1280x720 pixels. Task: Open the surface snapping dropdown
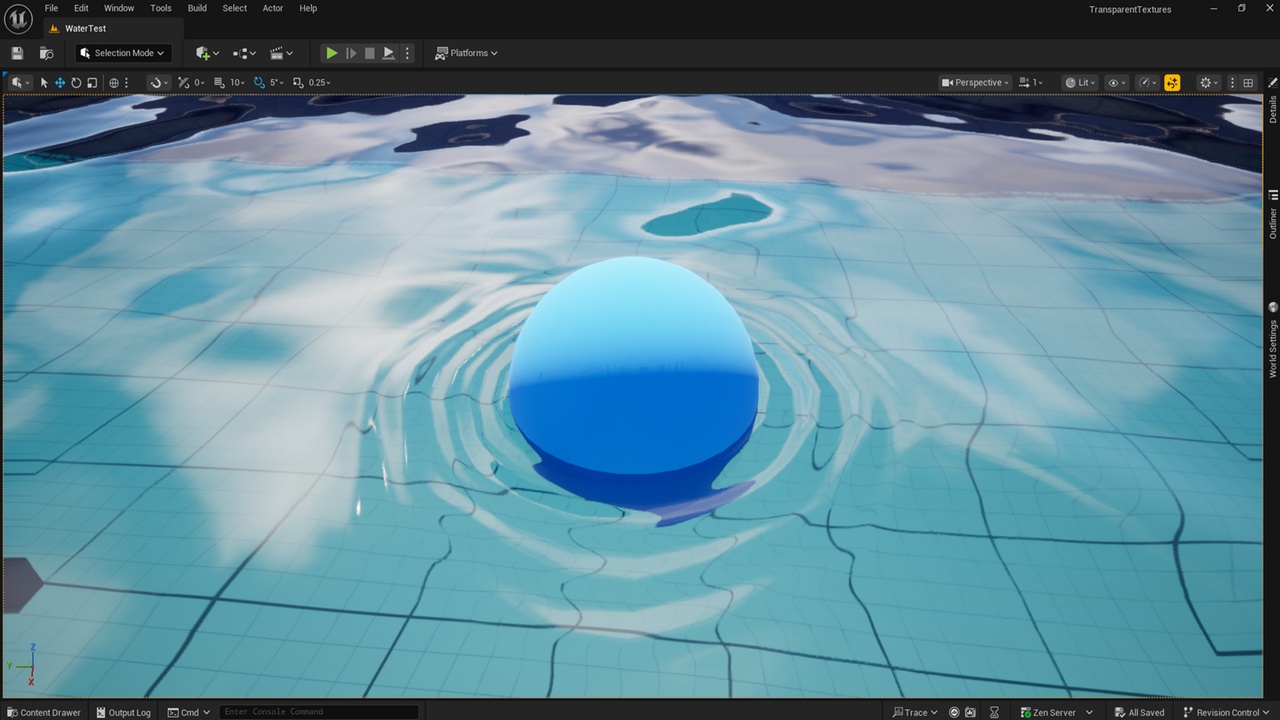[159, 83]
